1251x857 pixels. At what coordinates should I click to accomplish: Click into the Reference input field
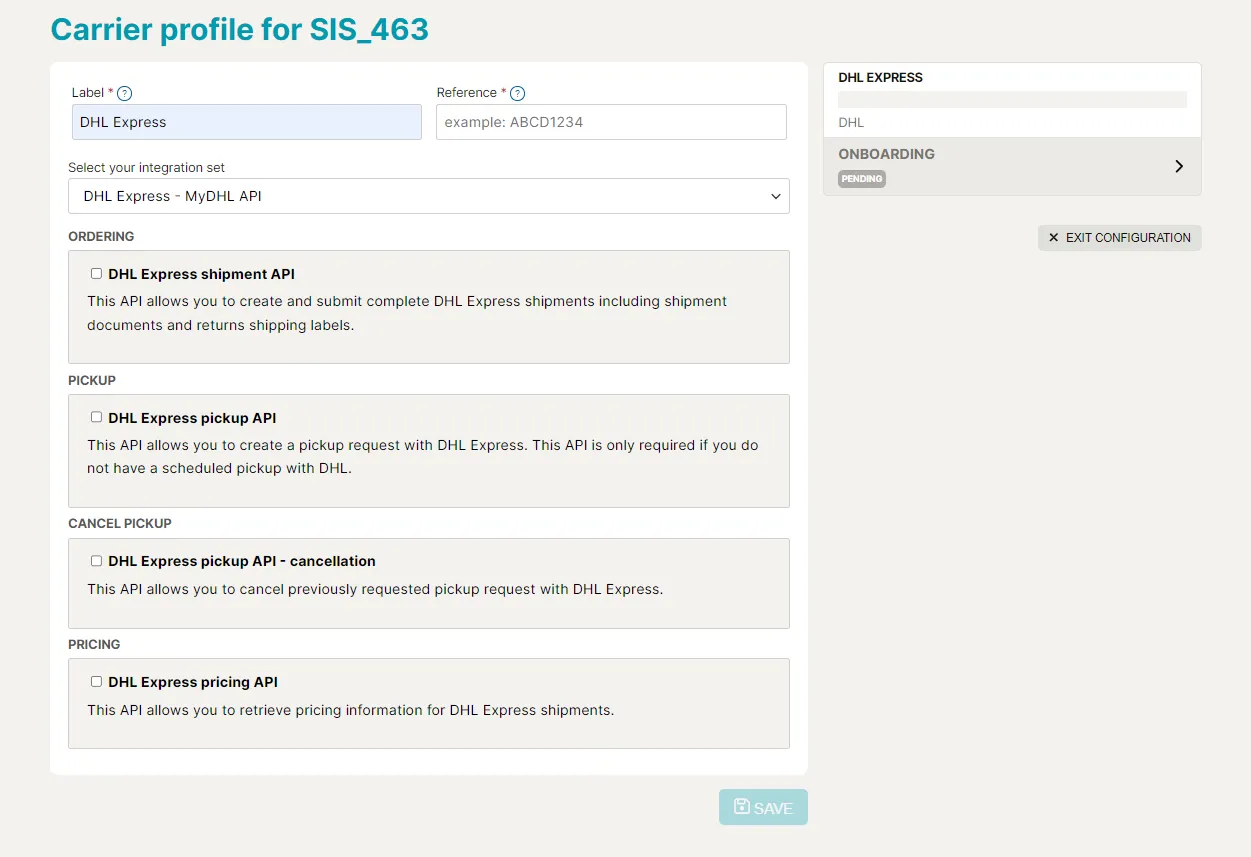coord(611,122)
